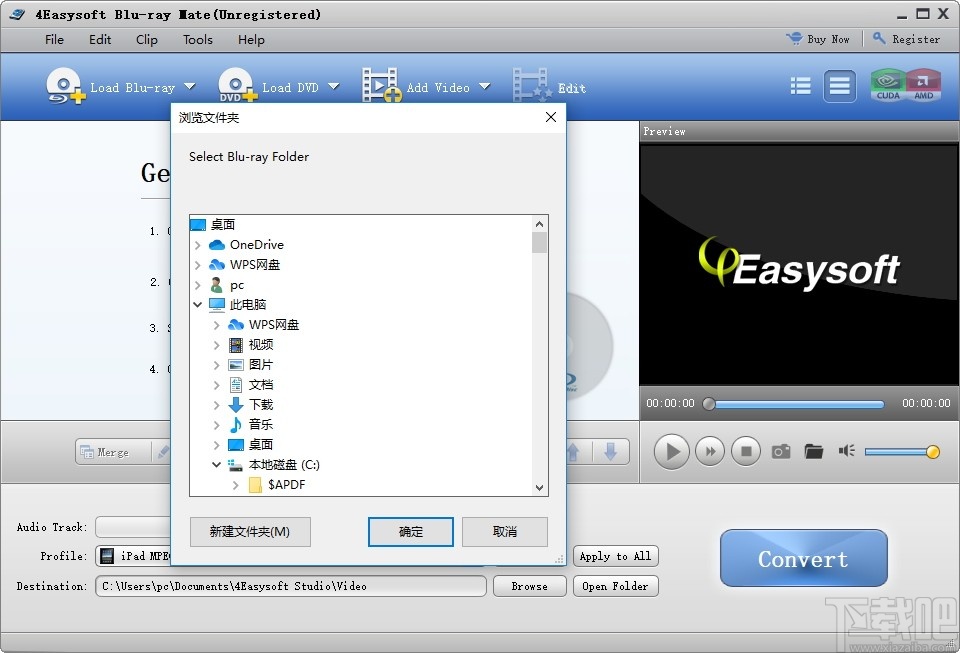Screen dimensions: 960x653
Task: Click the Load Blu-ray icon
Action: pyautogui.click(x=63, y=86)
